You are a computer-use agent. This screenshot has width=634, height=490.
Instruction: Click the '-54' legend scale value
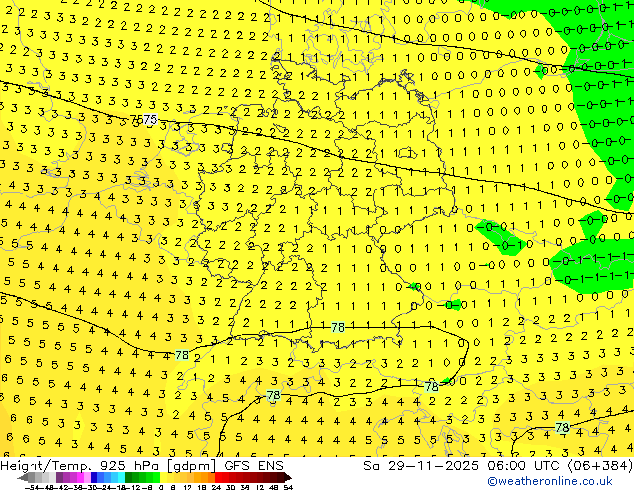click(31, 487)
